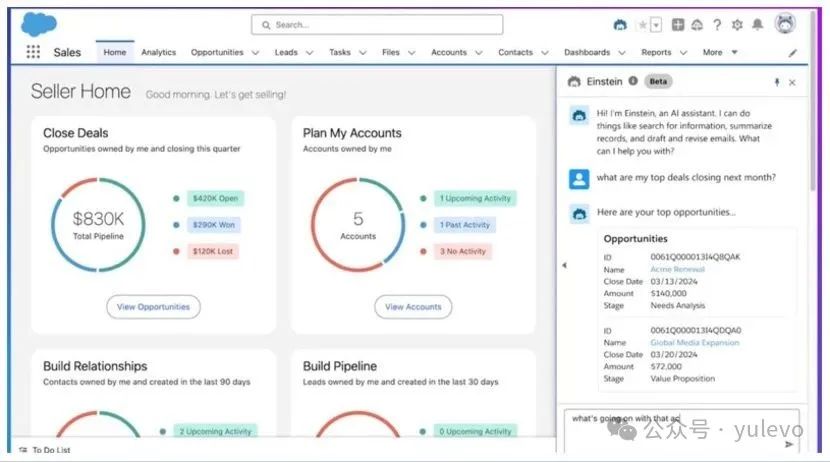This screenshot has width=830, height=462.
Task: Open the favorites list dropdown arrow
Action: [x=656, y=25]
